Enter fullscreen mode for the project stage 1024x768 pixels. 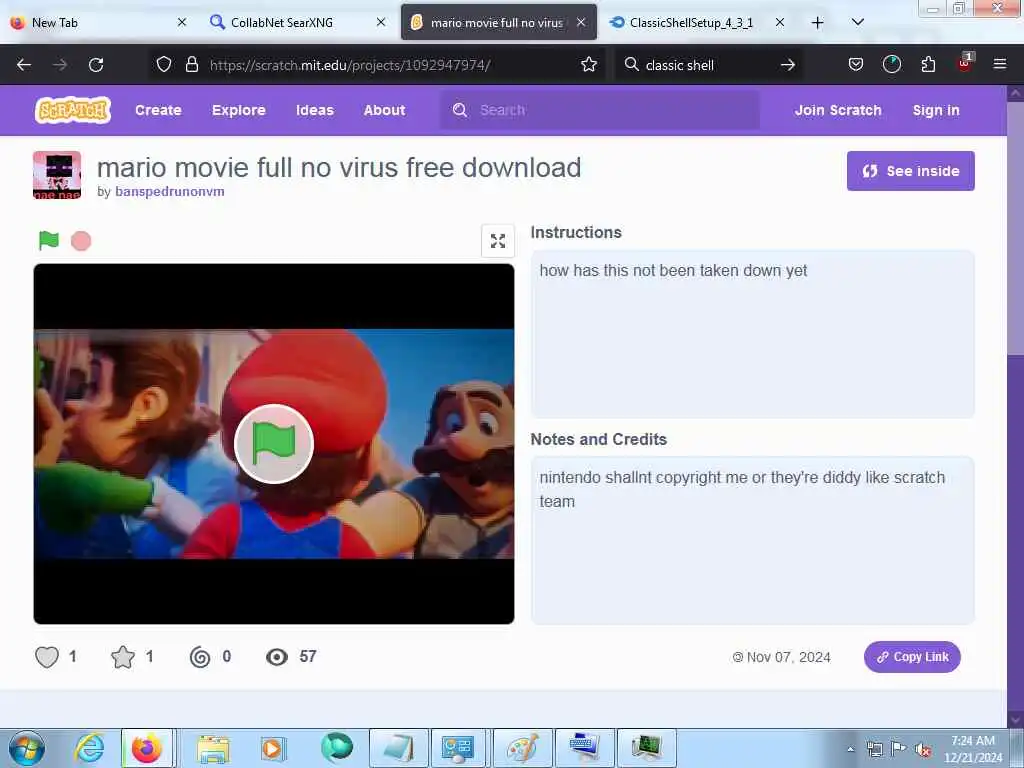point(498,241)
